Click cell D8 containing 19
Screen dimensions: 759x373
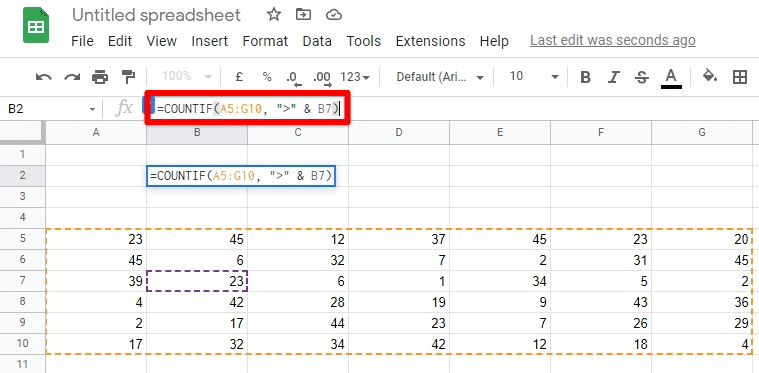coord(399,301)
